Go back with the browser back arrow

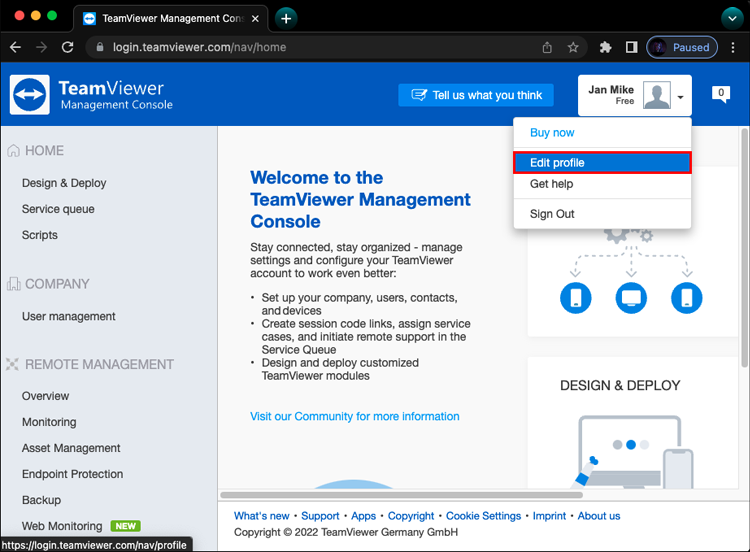[16, 47]
